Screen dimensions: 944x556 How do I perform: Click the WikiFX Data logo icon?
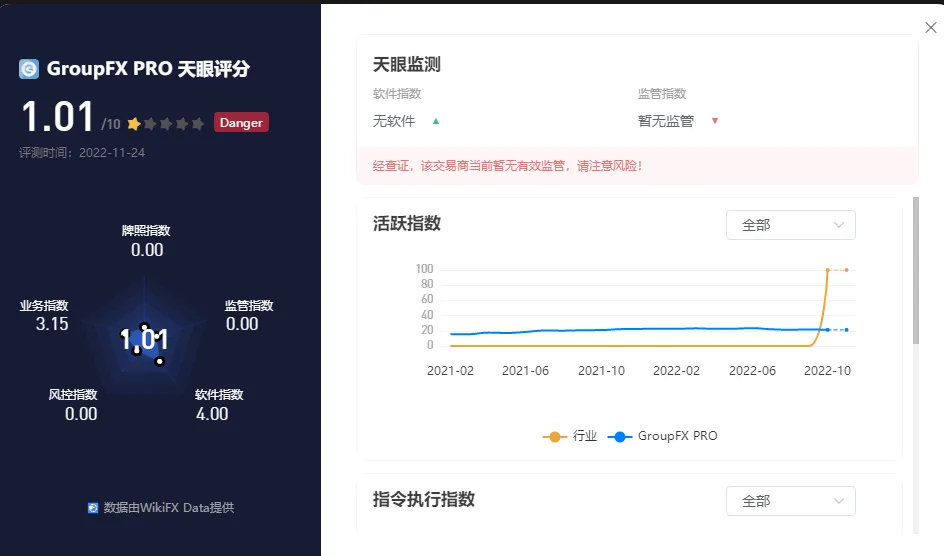pos(93,508)
